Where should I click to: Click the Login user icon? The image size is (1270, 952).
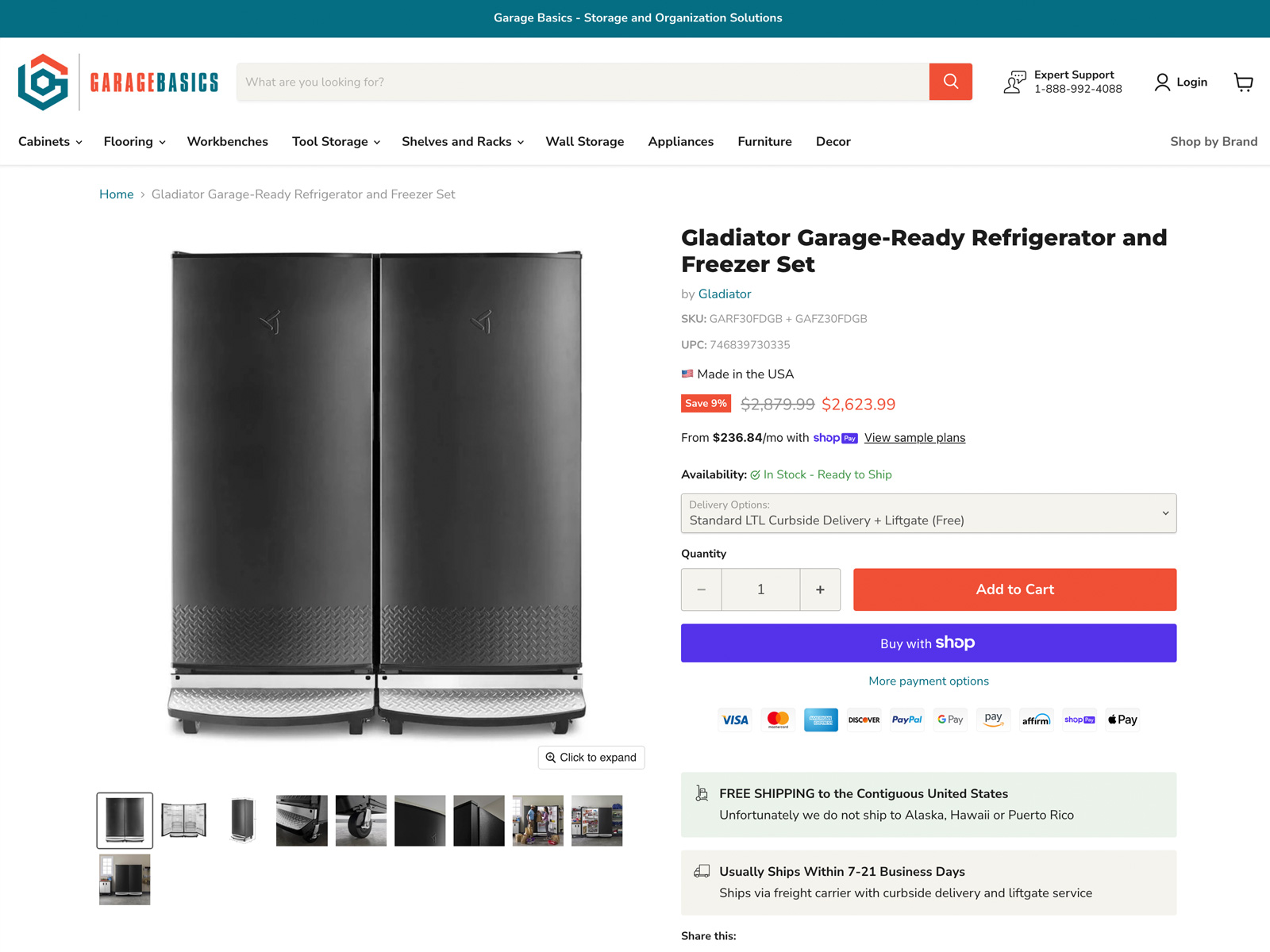[1162, 82]
